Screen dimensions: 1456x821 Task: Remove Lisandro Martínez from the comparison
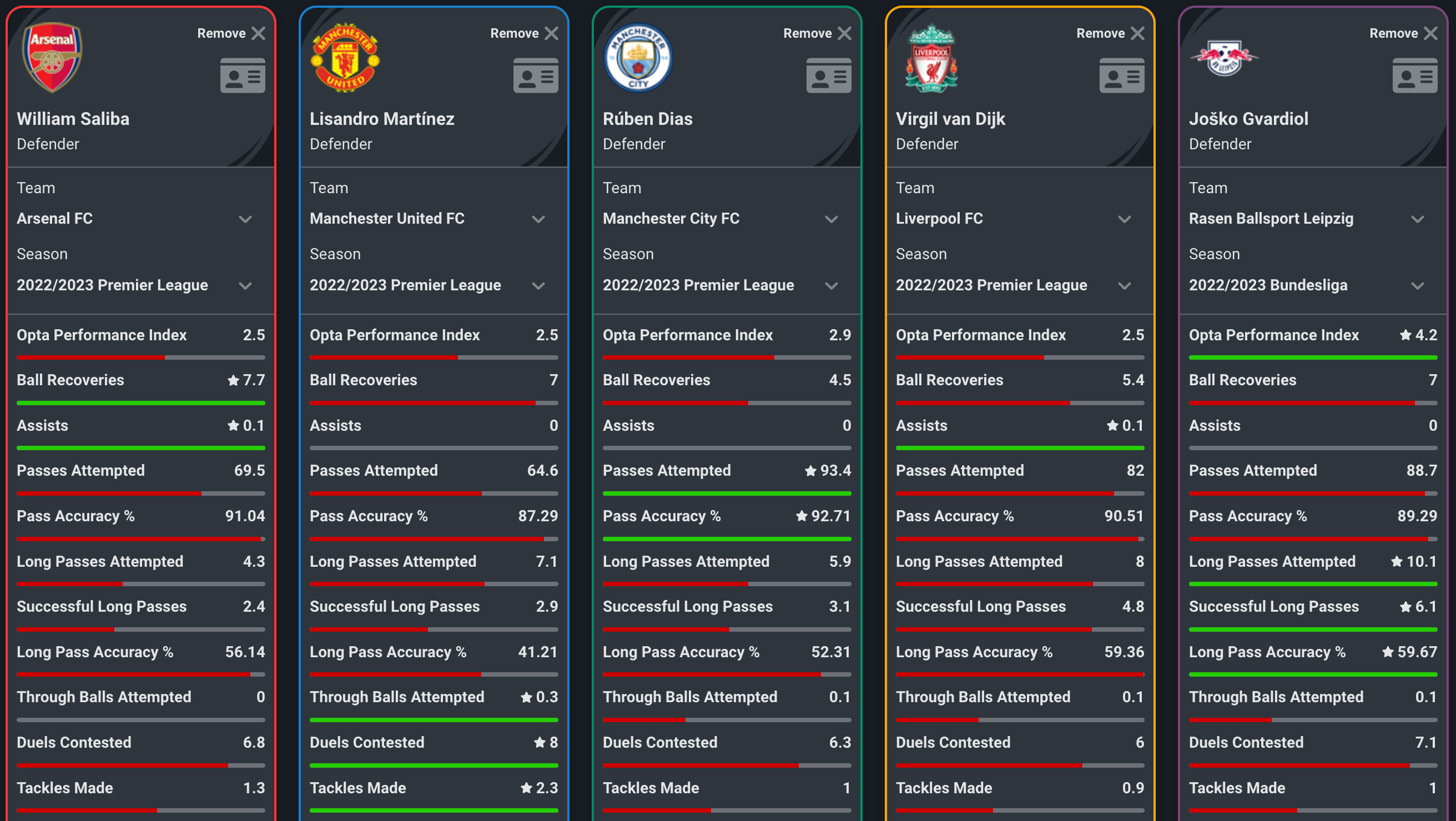coord(523,33)
